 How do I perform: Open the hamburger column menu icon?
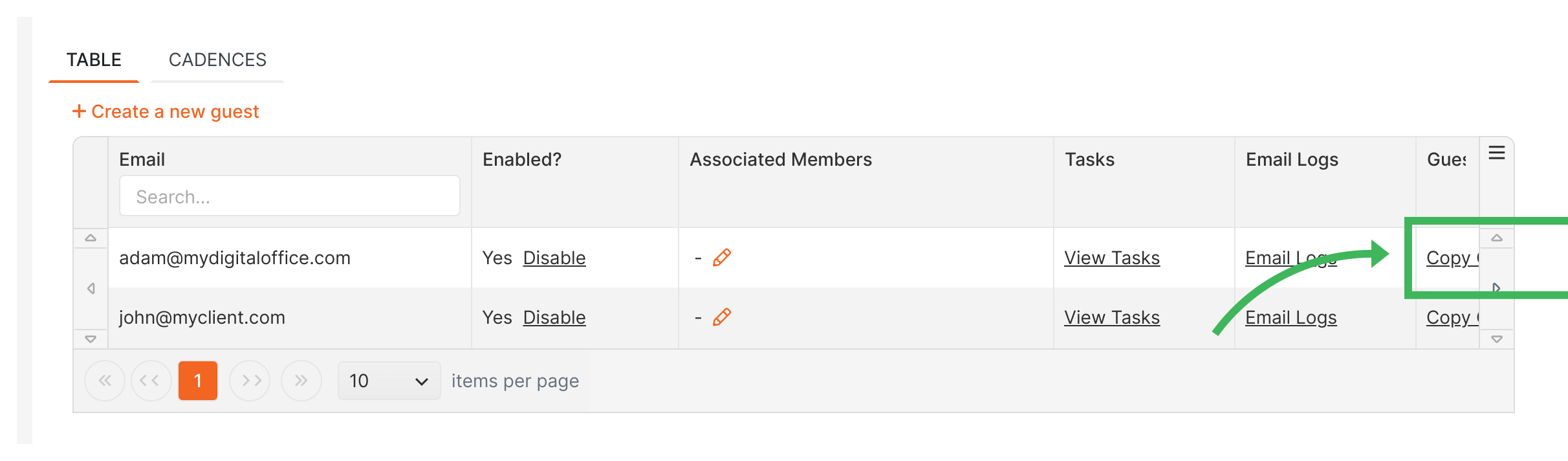pos(1497,153)
